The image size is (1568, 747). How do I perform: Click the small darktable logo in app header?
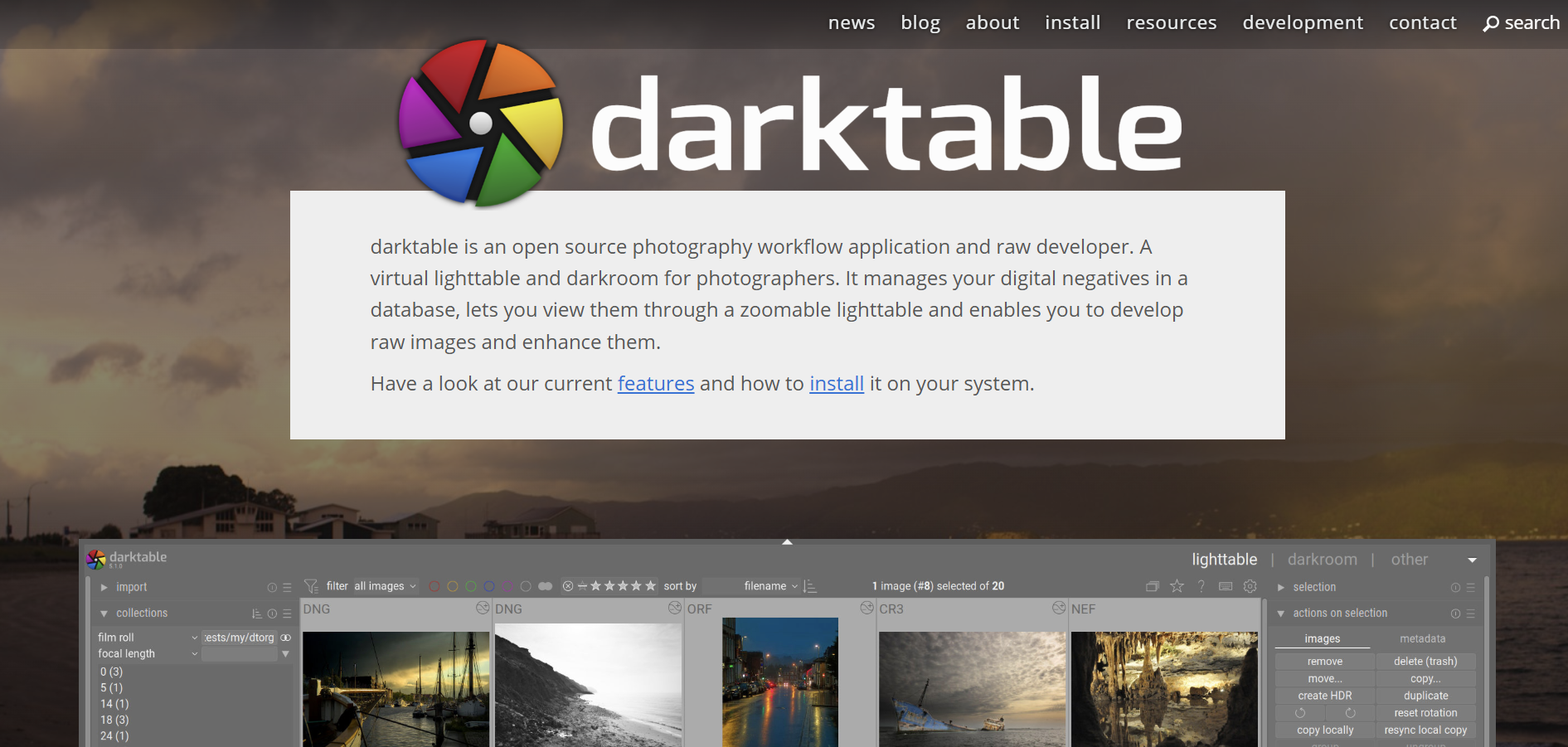coord(96,560)
